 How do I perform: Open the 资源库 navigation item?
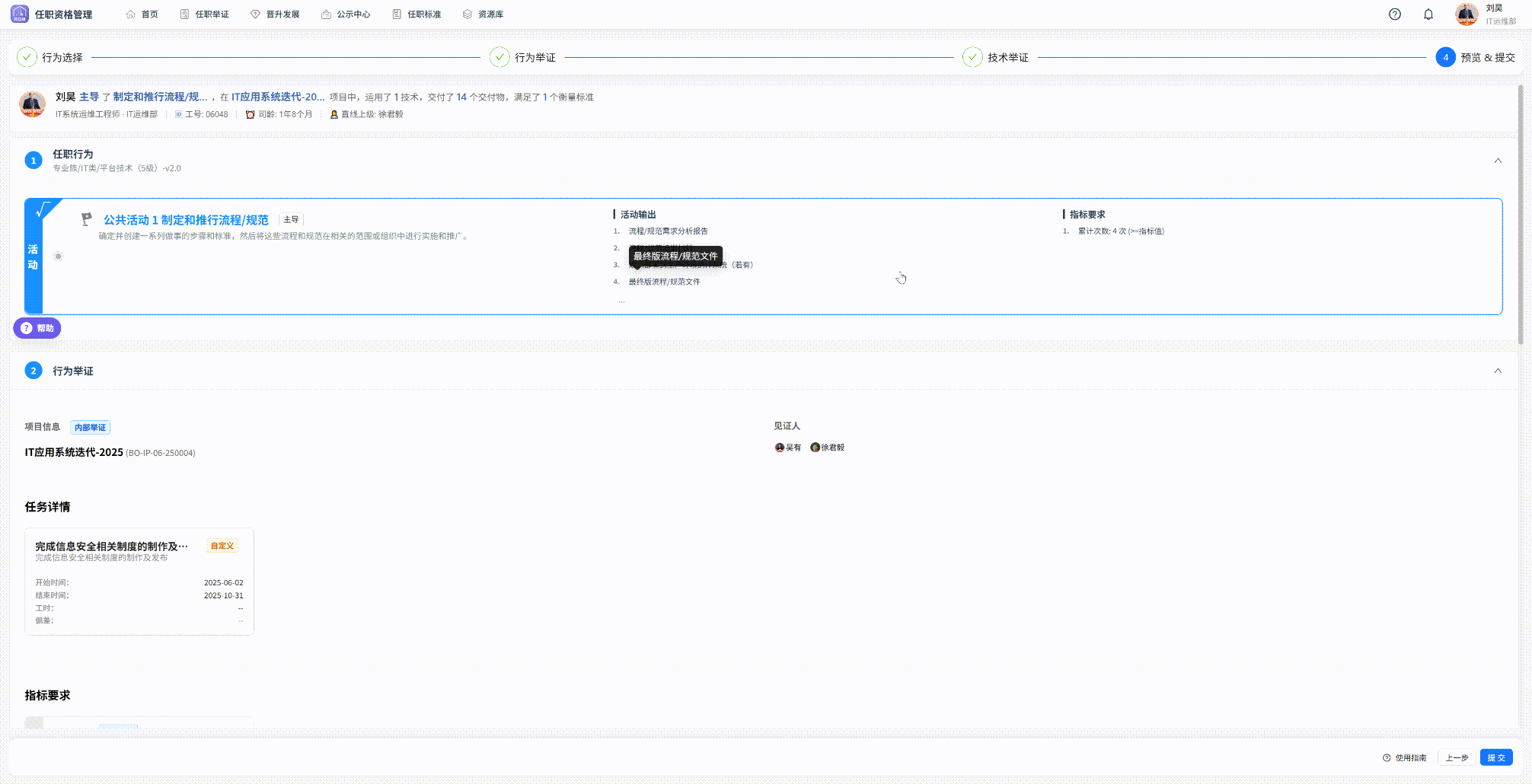483,14
